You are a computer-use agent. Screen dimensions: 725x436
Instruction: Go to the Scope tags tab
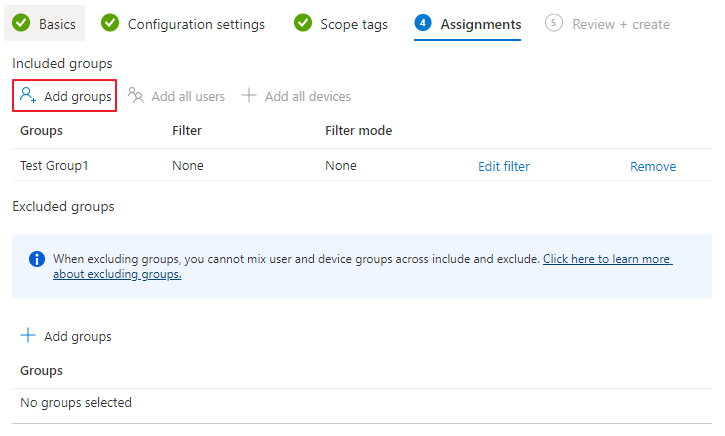341,23
